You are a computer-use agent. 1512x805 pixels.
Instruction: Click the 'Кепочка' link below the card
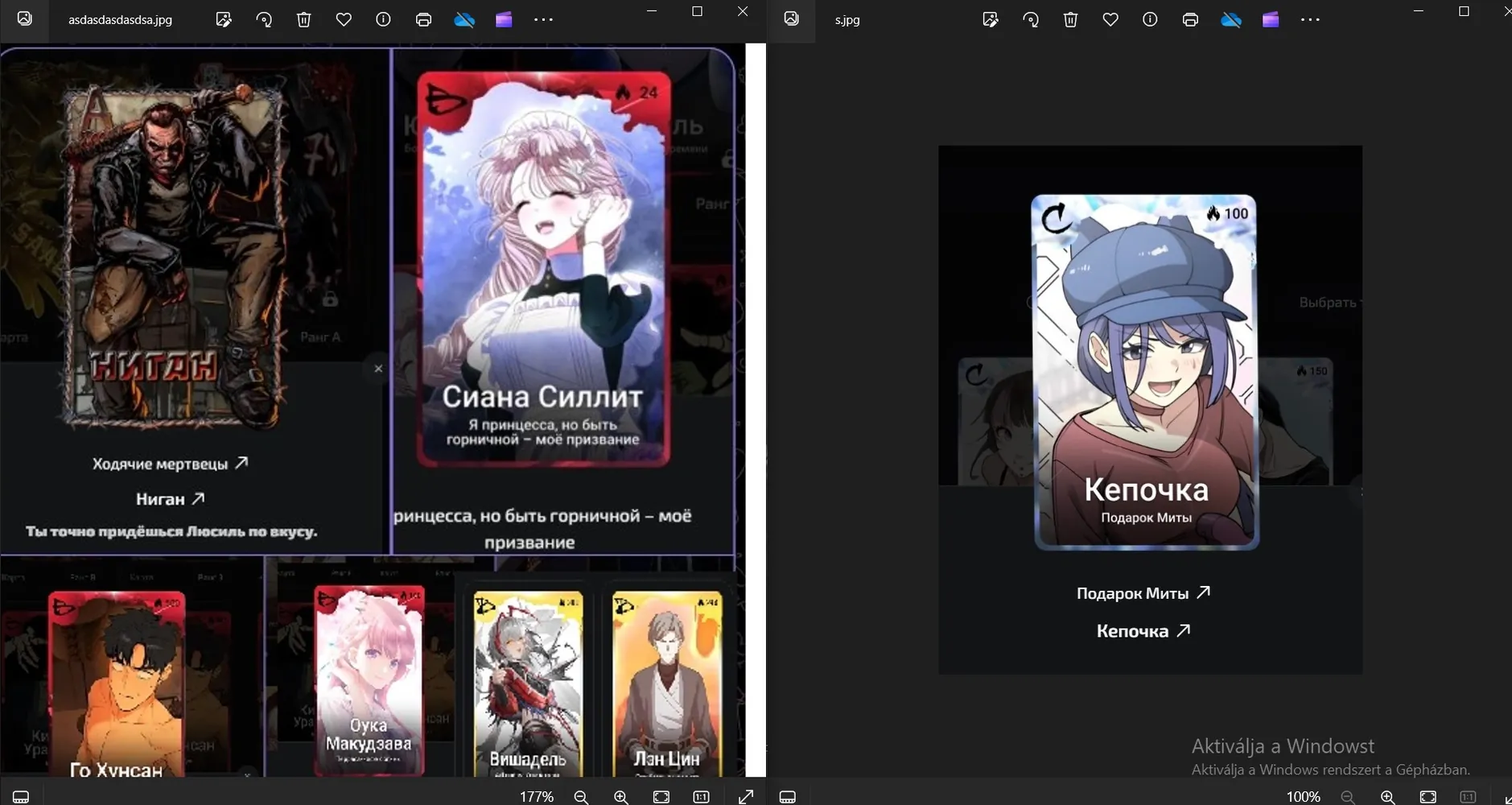1143,631
